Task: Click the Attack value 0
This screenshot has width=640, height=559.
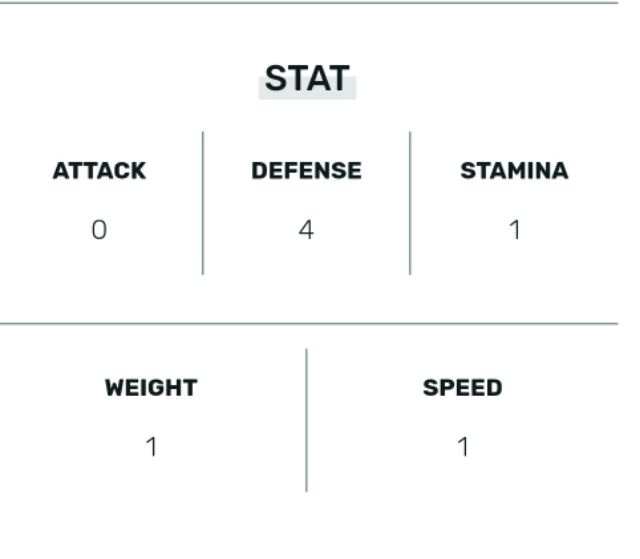Action: (99, 230)
